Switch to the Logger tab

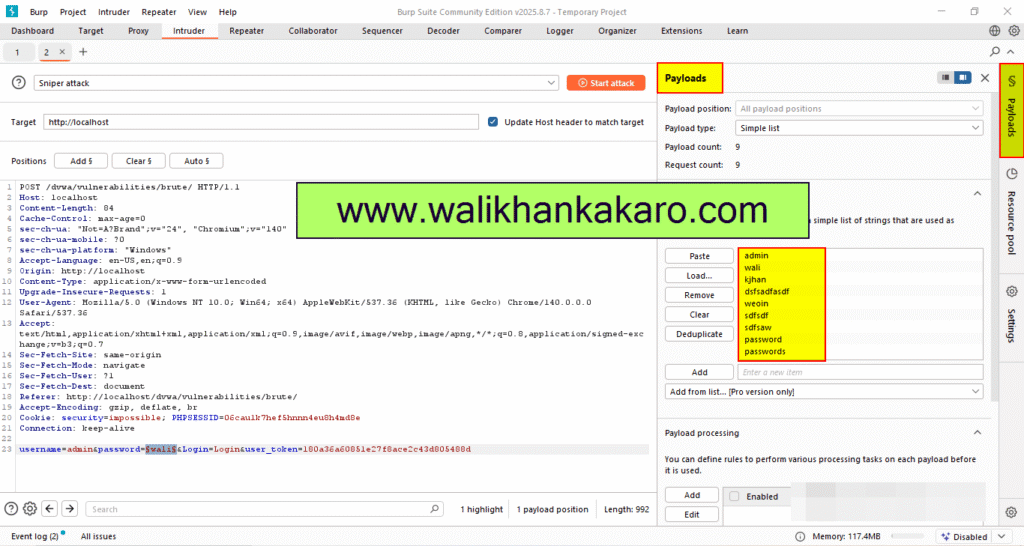coord(560,31)
